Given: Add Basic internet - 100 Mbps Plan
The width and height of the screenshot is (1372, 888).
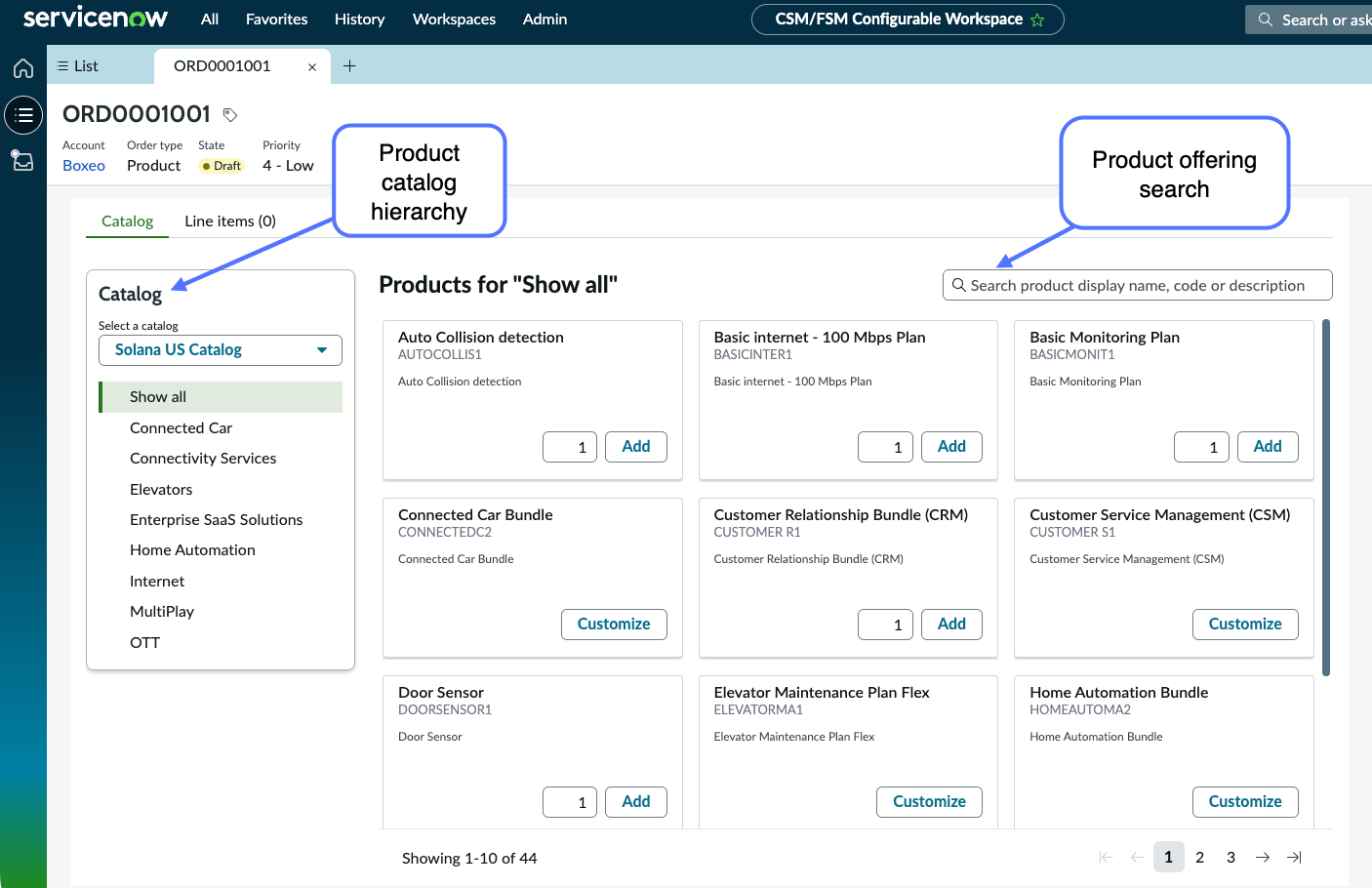Looking at the screenshot, I should (951, 447).
